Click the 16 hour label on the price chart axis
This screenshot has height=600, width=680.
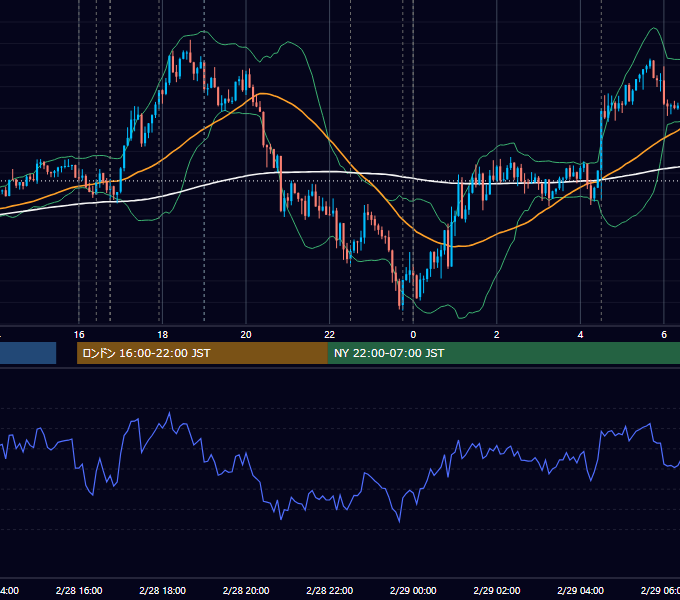pyautogui.click(x=79, y=335)
